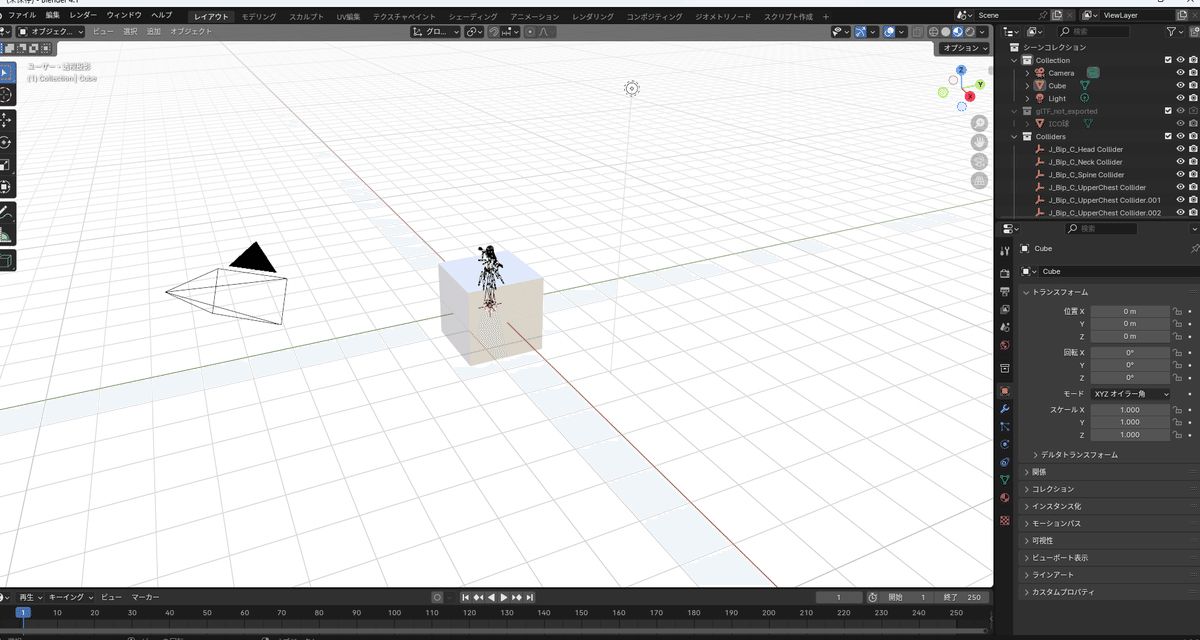Image resolution: width=1200 pixels, height=640 pixels.
Task: Open the Output properties tab
Action: tap(1005, 291)
